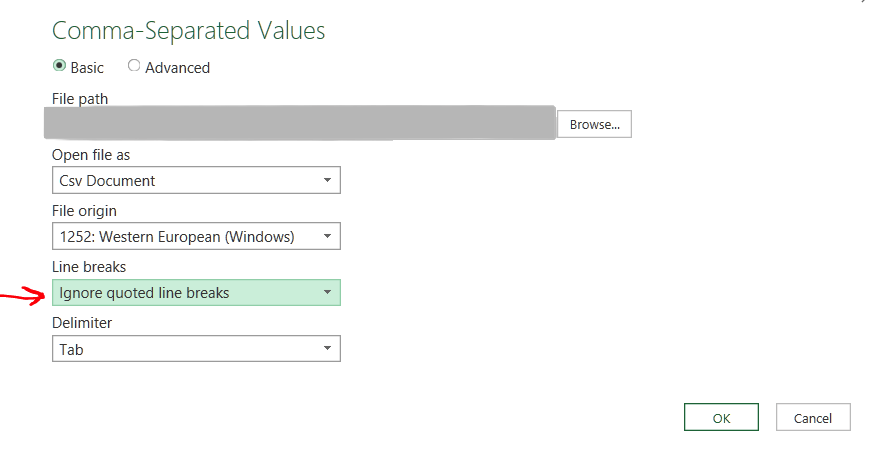Click the arrow on the File origin combo box
The width and height of the screenshot is (869, 459).
click(327, 237)
